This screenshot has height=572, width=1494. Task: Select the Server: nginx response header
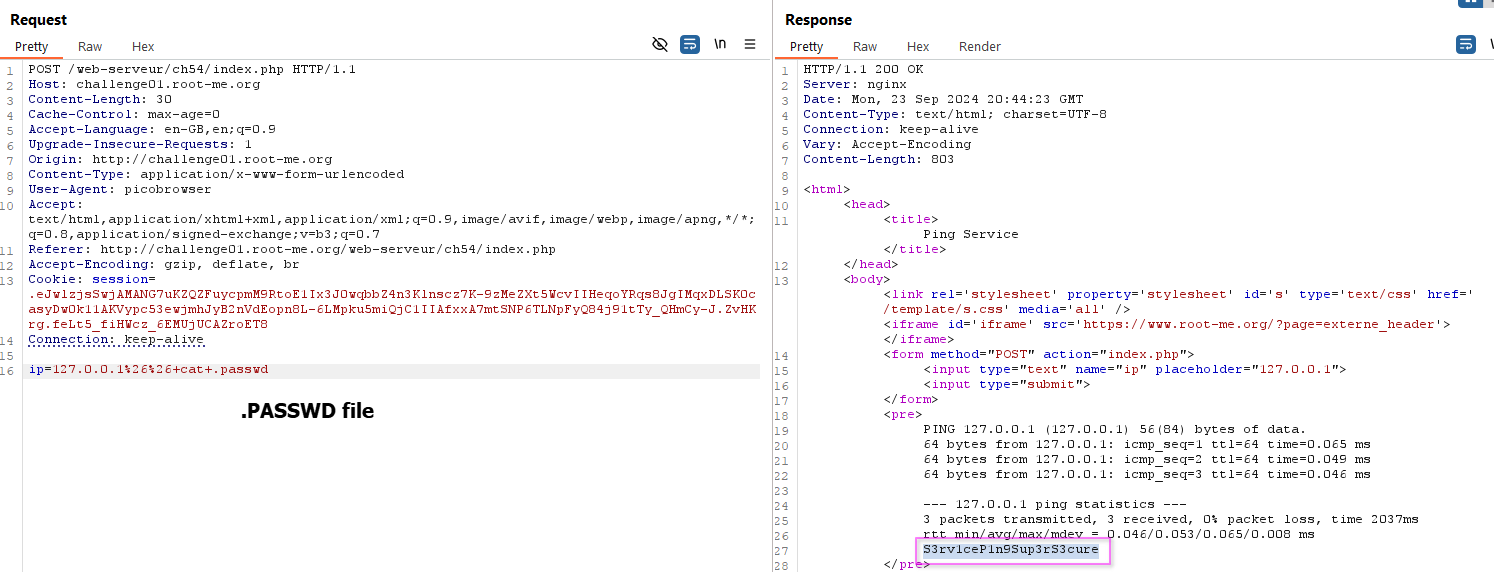(855, 84)
